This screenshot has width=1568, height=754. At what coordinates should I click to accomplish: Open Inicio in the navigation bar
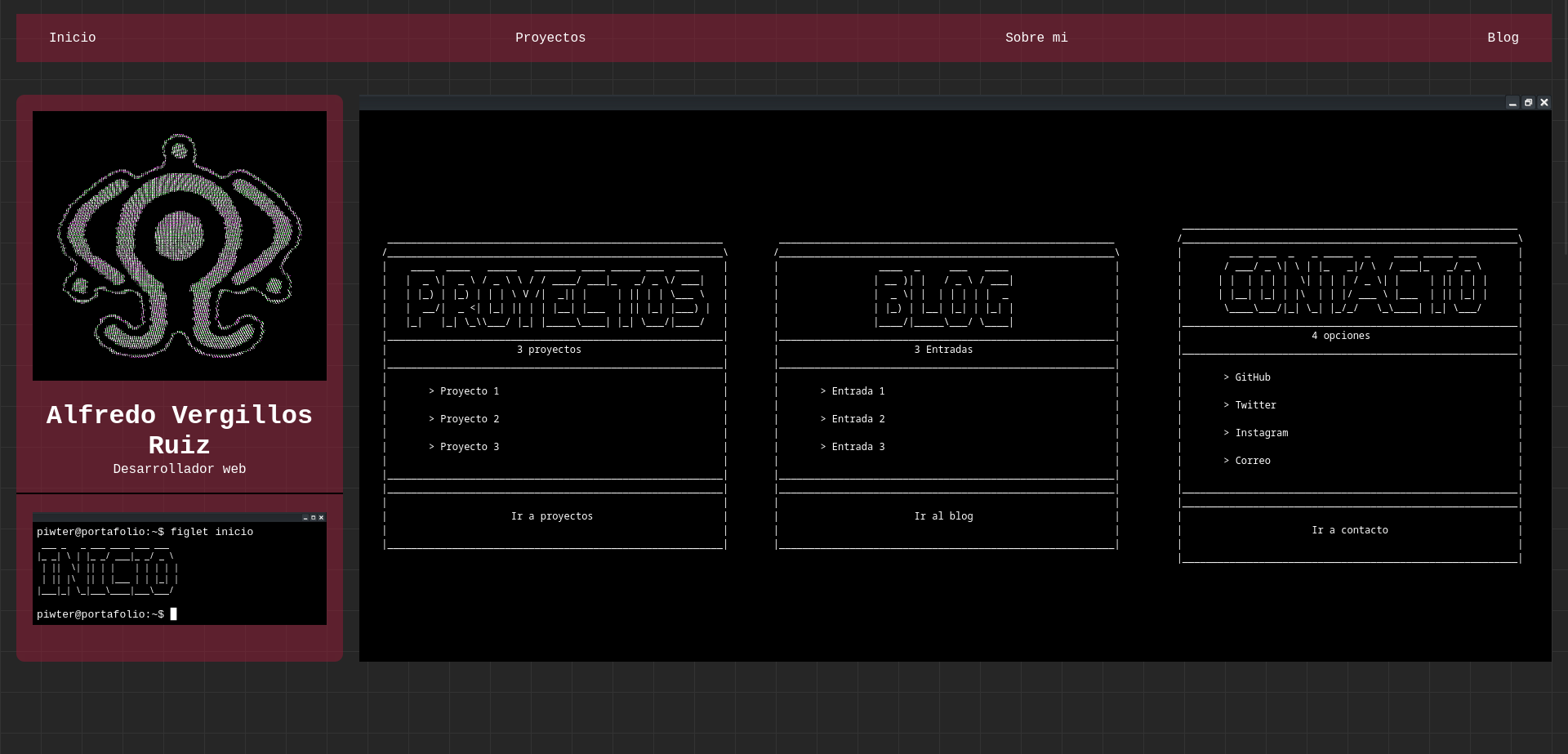click(73, 38)
